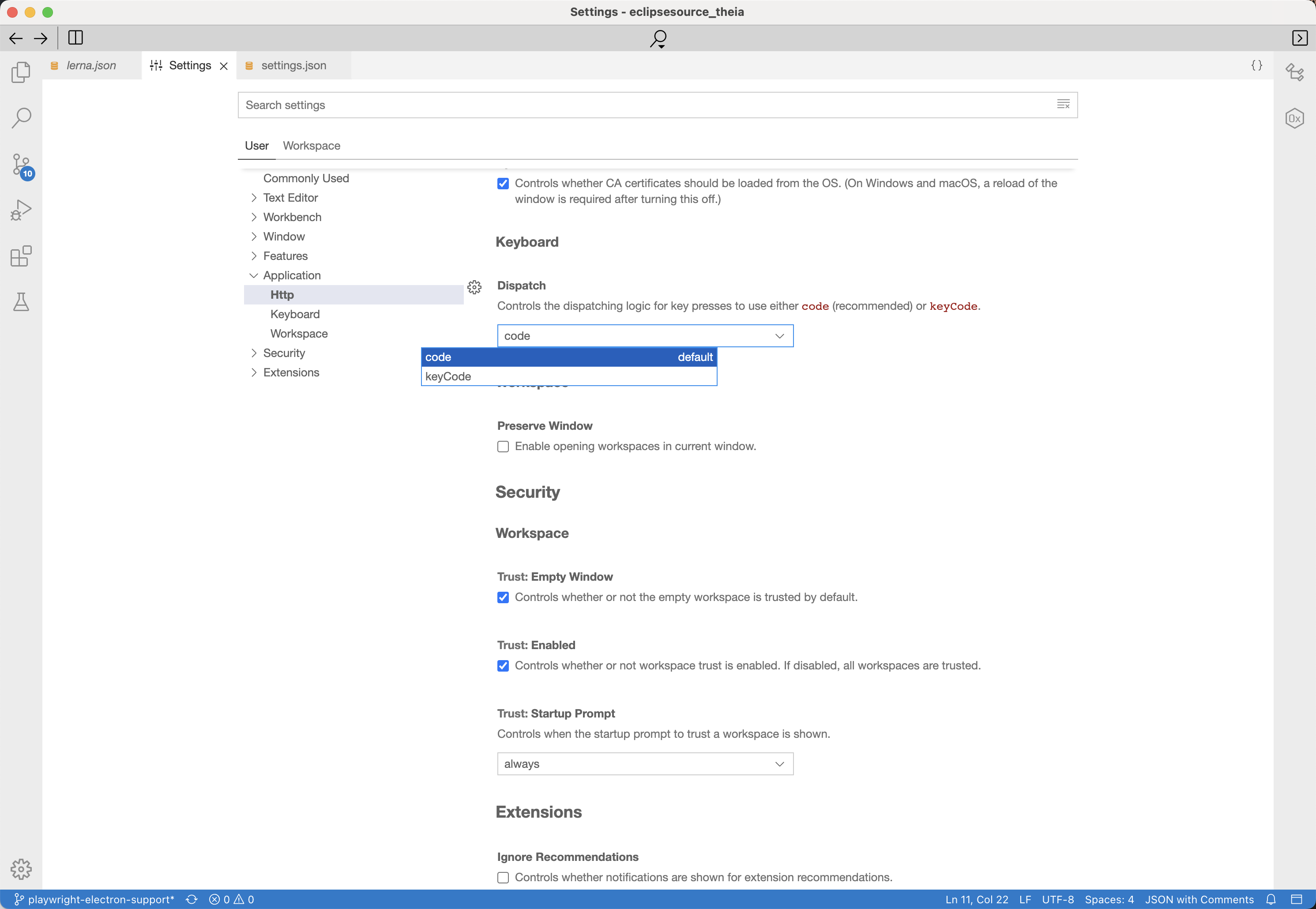Open the Extensions view icon

click(21, 256)
